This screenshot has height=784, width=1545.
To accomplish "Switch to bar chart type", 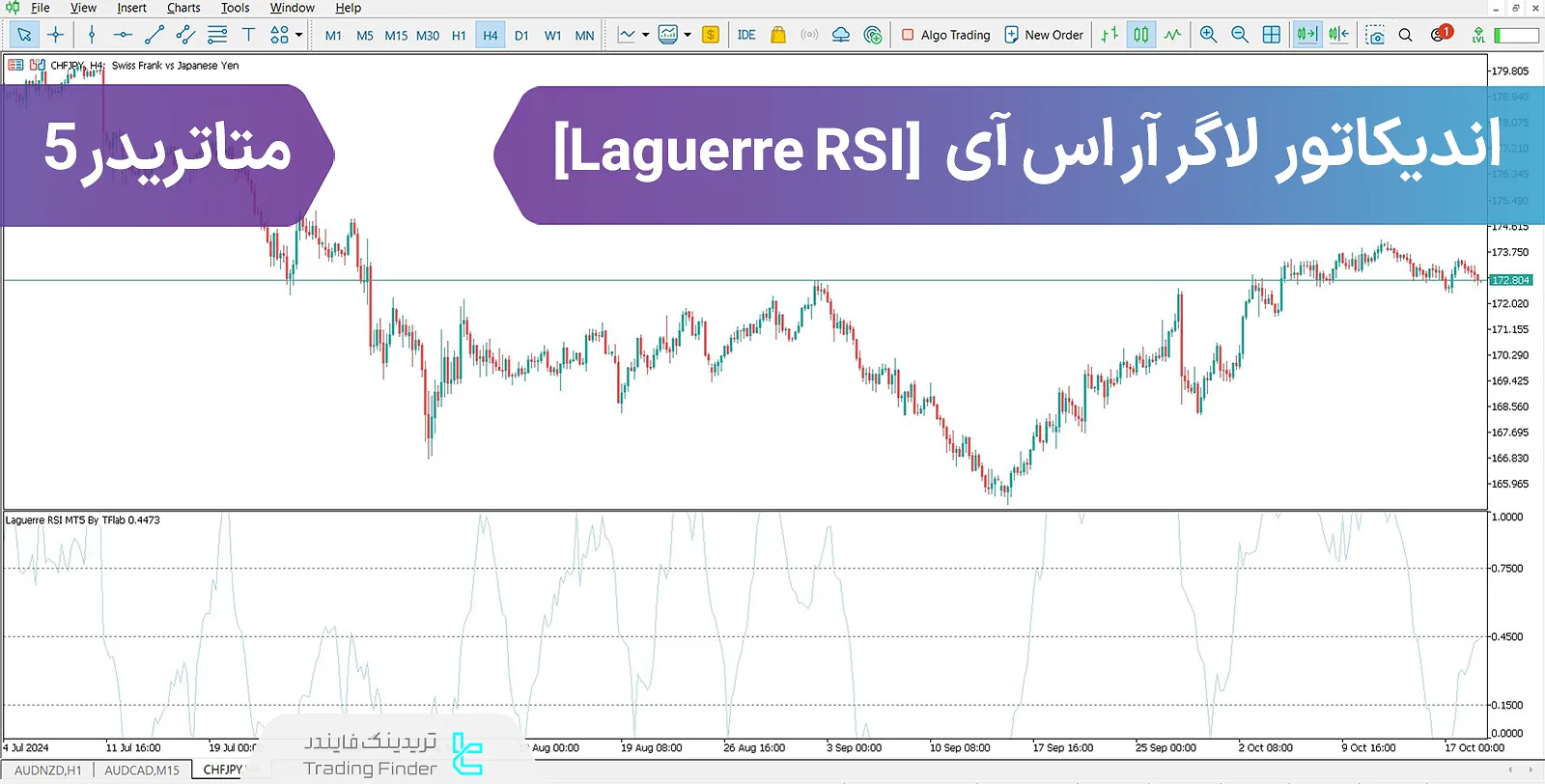I will tap(1110, 35).
